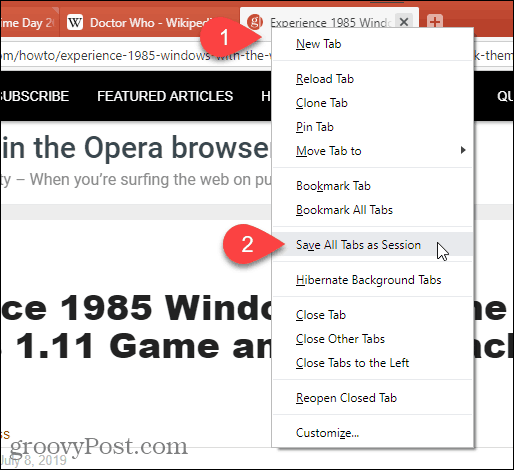Open Customize... from context menu
The width and height of the screenshot is (514, 470).
(373, 433)
